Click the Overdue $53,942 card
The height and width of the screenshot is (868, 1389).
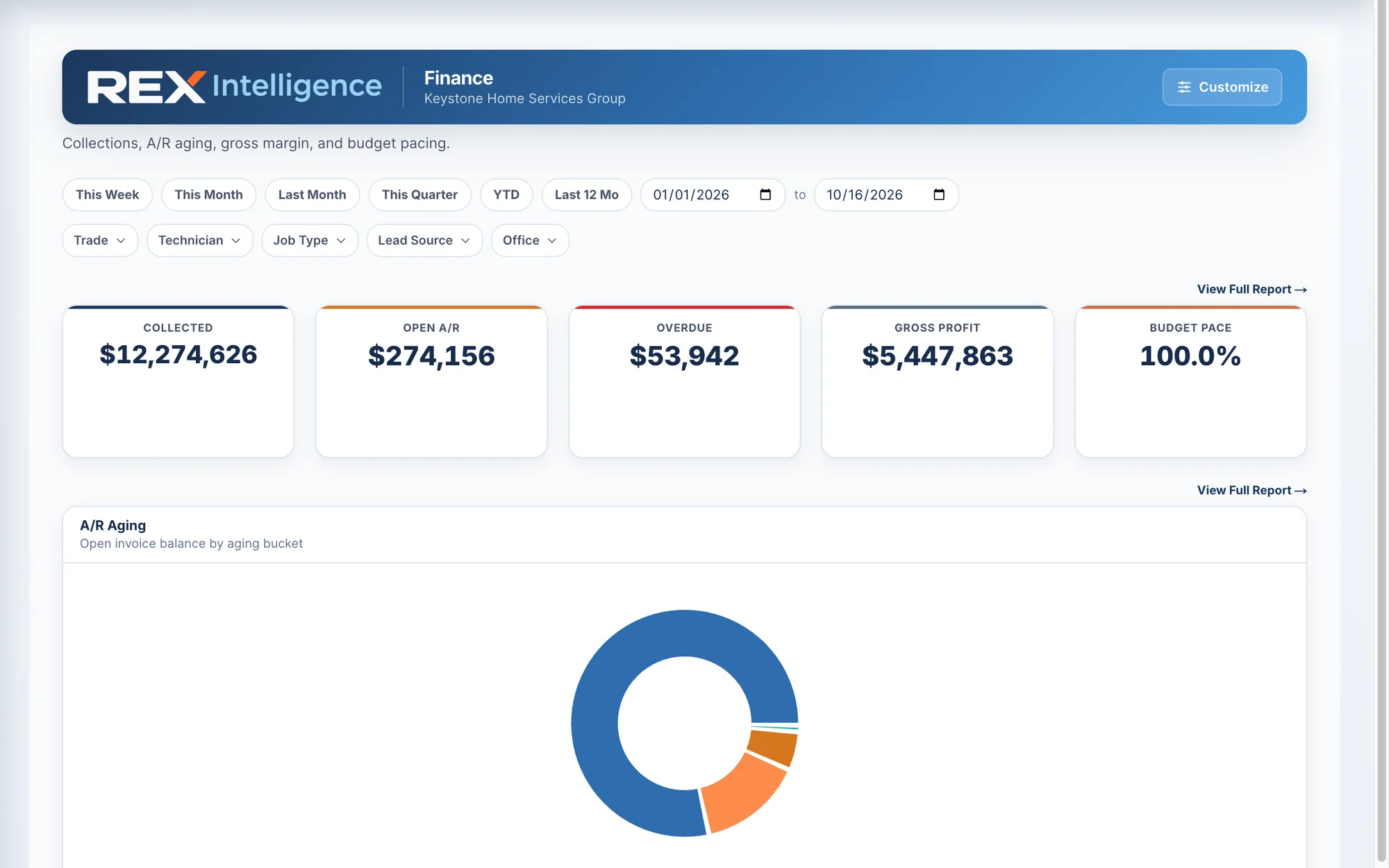point(684,381)
